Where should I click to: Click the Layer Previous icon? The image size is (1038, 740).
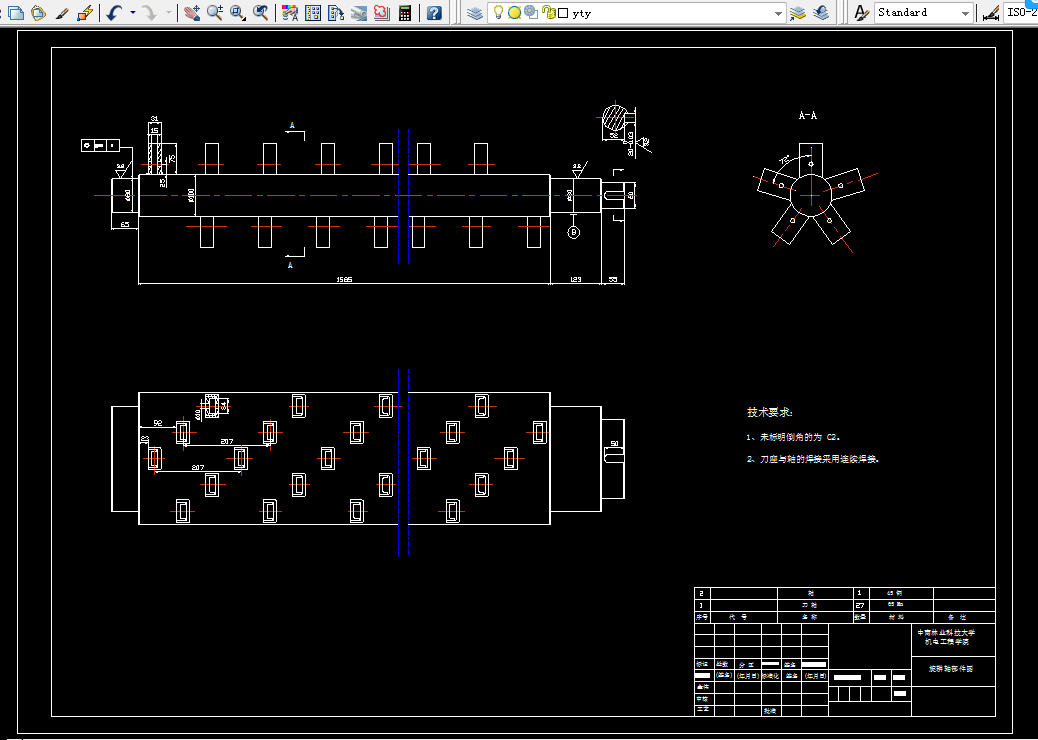point(821,13)
